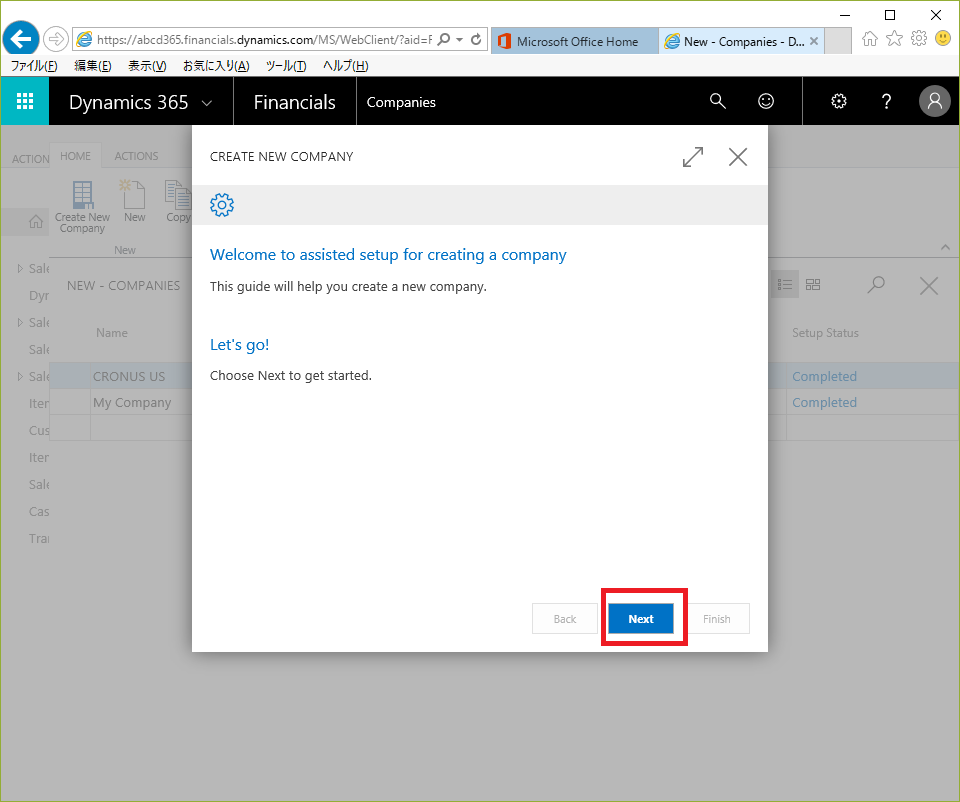Click the browser Home icon
The image size is (960, 802).
(869, 39)
